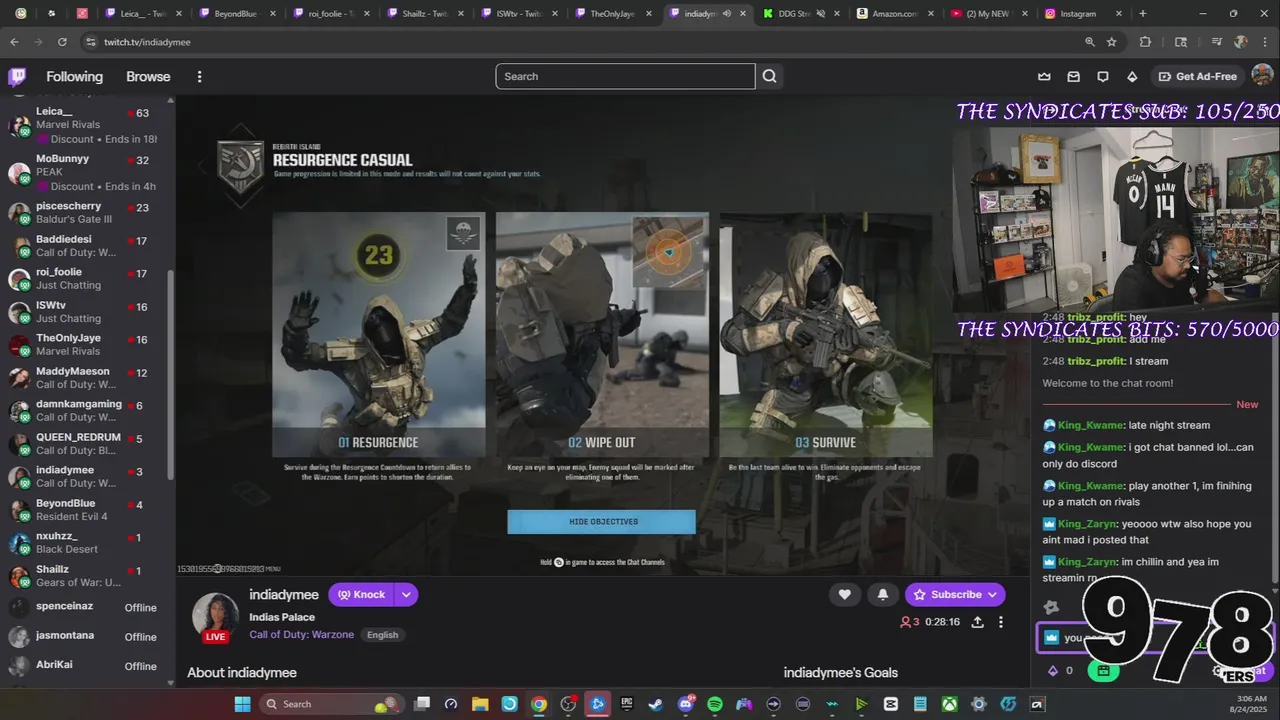
Task: Open the browser zoom indicator
Action: tap(1090, 42)
